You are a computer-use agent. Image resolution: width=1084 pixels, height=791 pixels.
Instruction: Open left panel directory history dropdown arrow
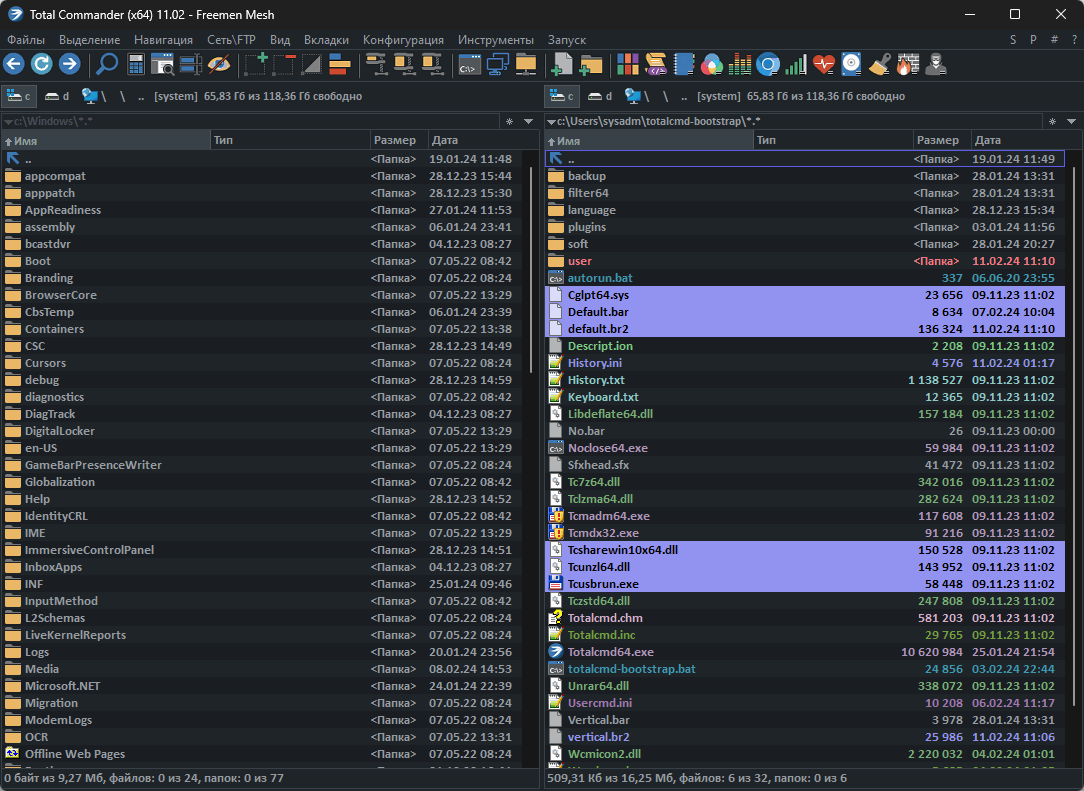(527, 121)
